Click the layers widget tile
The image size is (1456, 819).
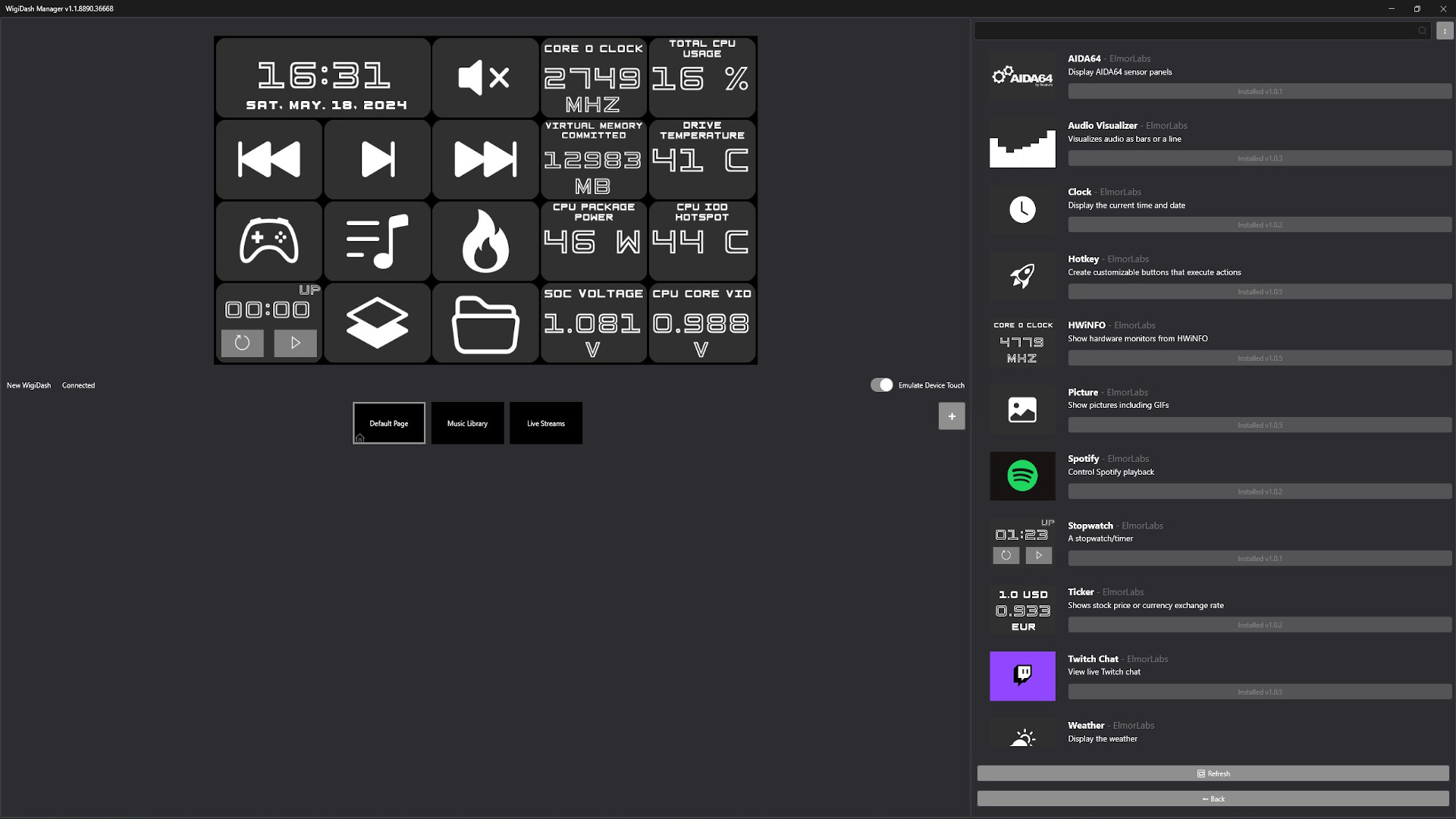pyautogui.click(x=377, y=323)
